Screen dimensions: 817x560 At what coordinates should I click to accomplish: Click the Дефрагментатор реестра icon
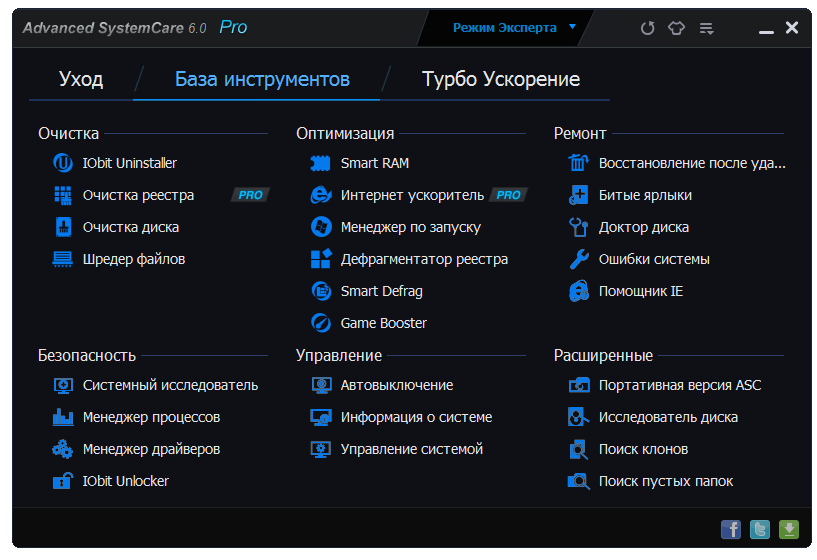tap(321, 259)
